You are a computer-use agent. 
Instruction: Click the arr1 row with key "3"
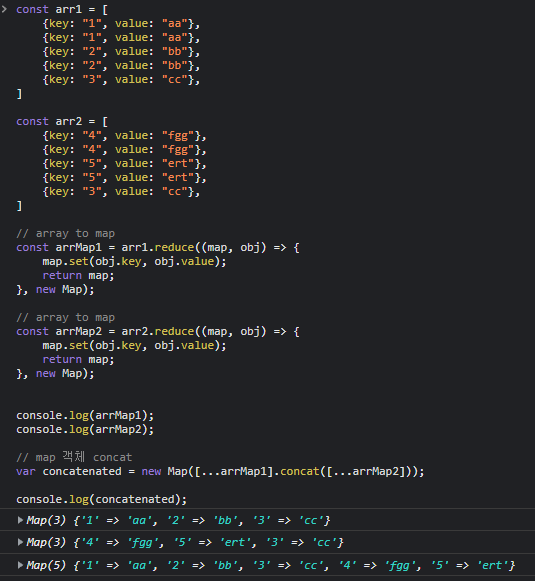(x=121, y=80)
